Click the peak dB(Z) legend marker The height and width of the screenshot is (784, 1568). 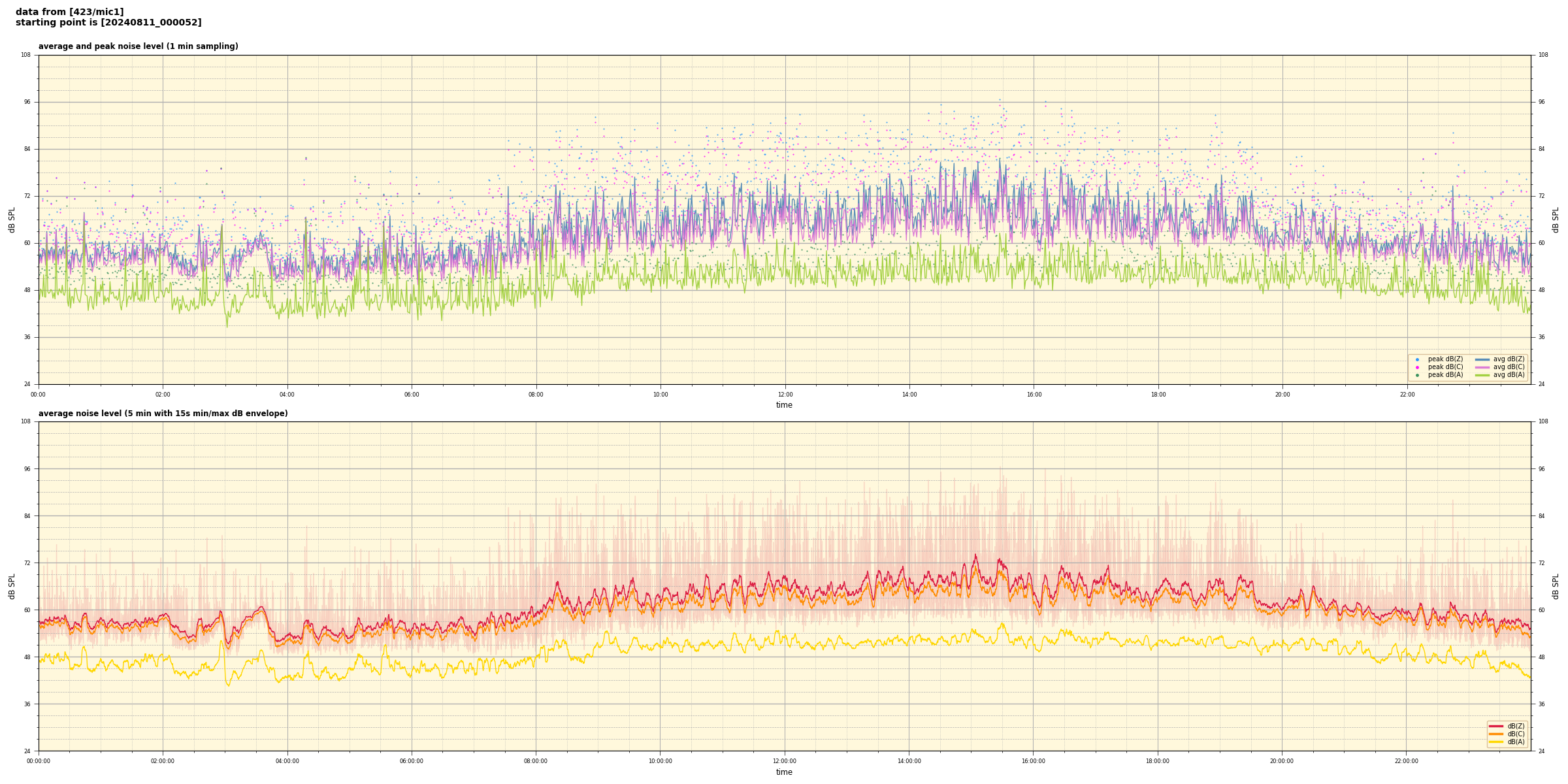tap(1417, 359)
